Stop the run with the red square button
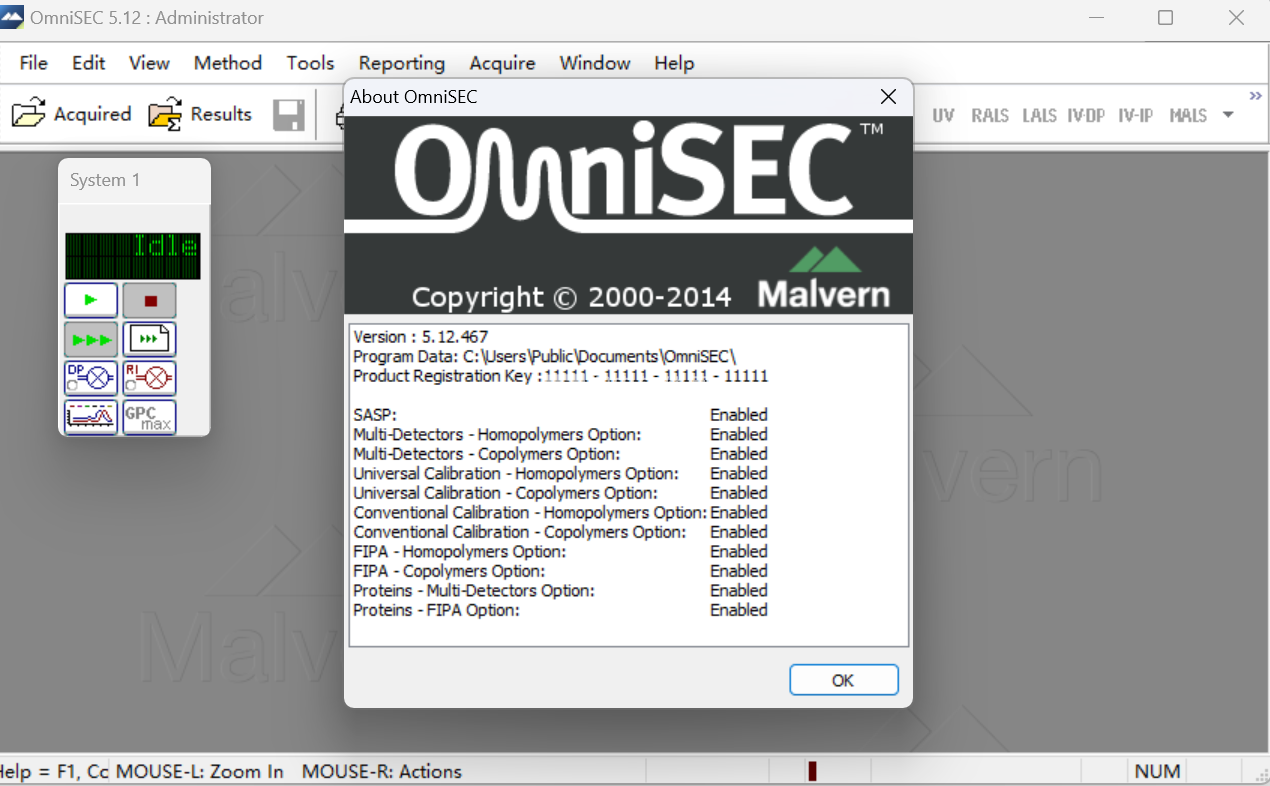The width and height of the screenshot is (1270, 786). pos(150,300)
